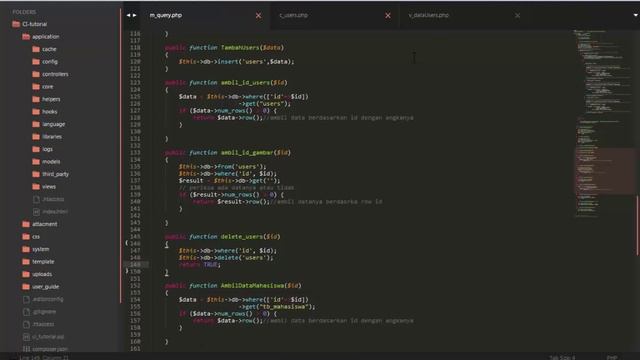Close the m_query.php tab
This screenshot has width=640, height=360.
coord(258,16)
